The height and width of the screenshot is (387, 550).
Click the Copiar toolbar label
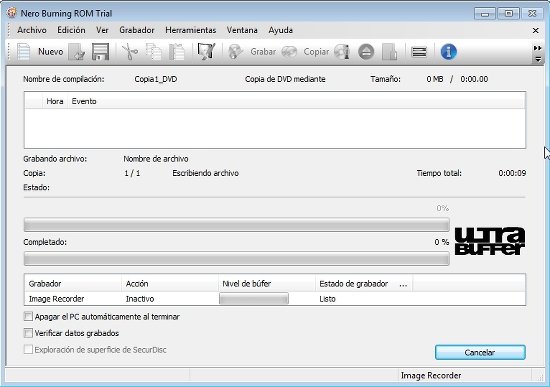[x=316, y=52]
